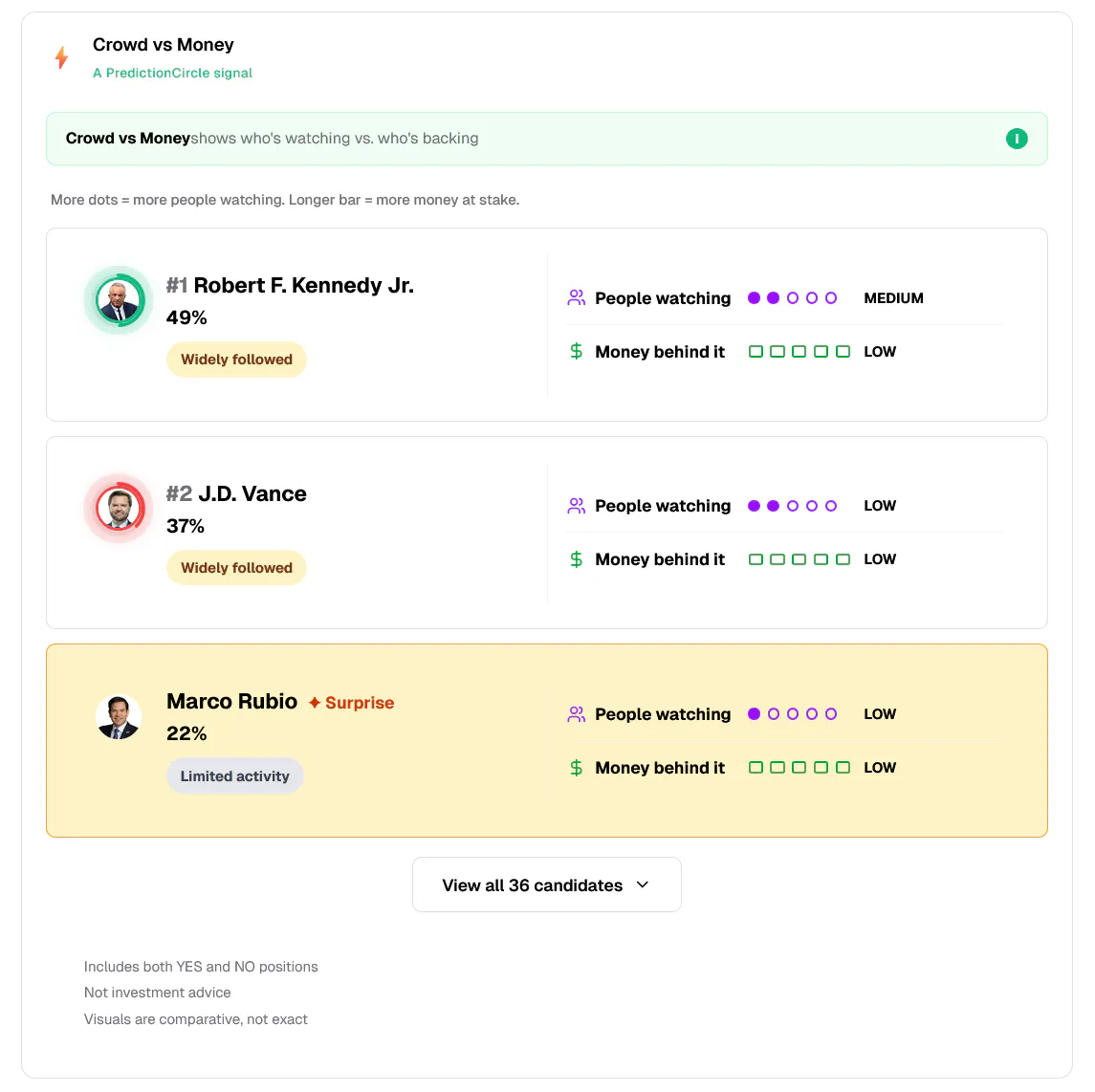
Task: Click the orange lightning bolt icon
Action: click(61, 57)
